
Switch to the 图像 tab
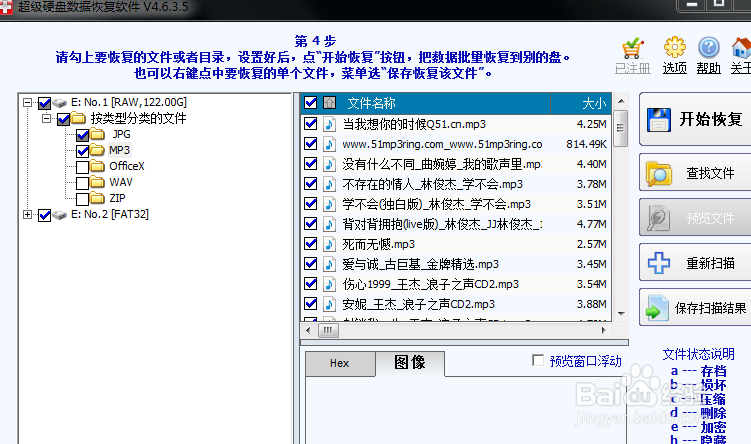click(x=410, y=363)
